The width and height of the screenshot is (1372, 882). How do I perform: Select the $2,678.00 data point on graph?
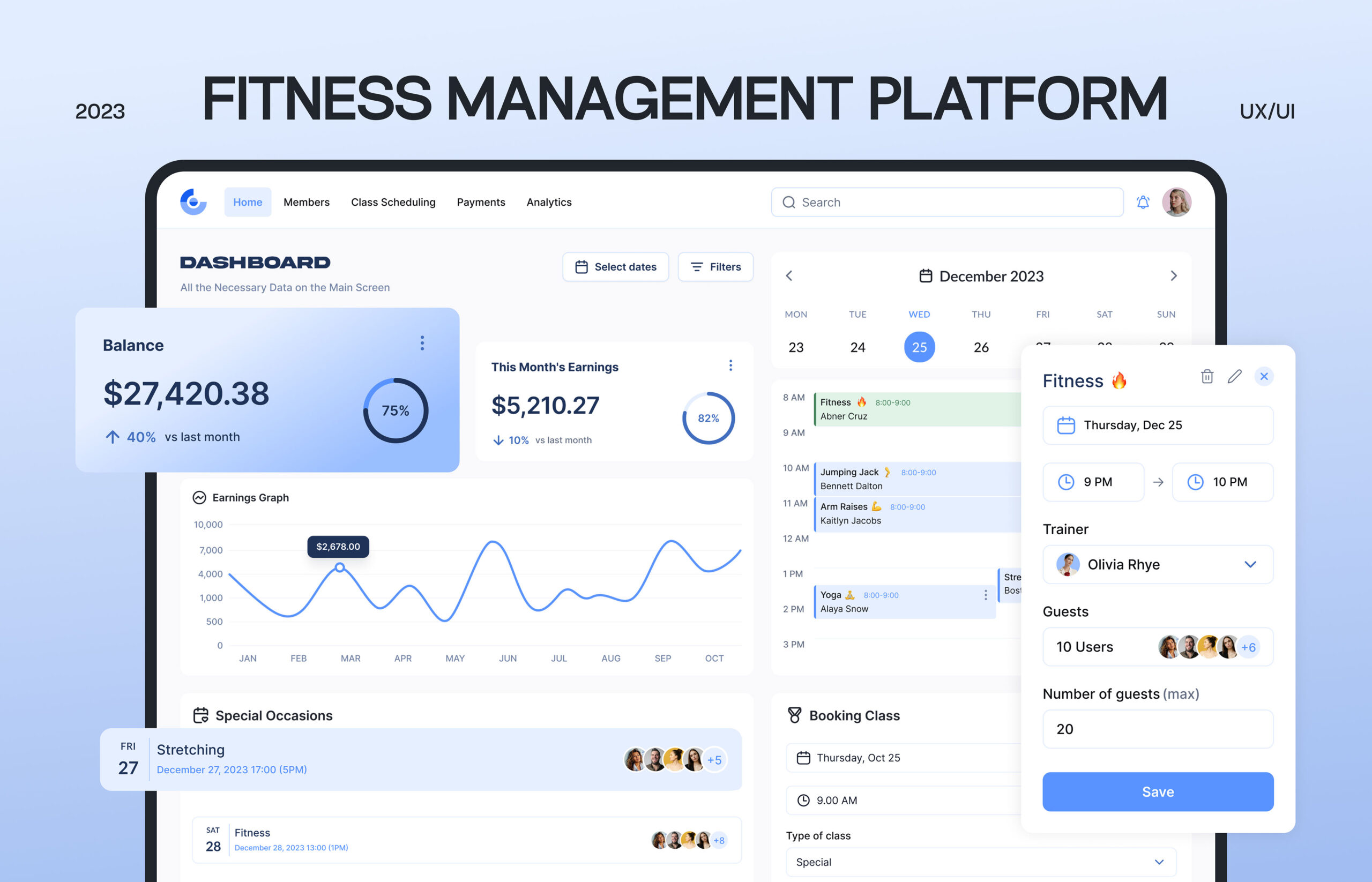coord(340,567)
